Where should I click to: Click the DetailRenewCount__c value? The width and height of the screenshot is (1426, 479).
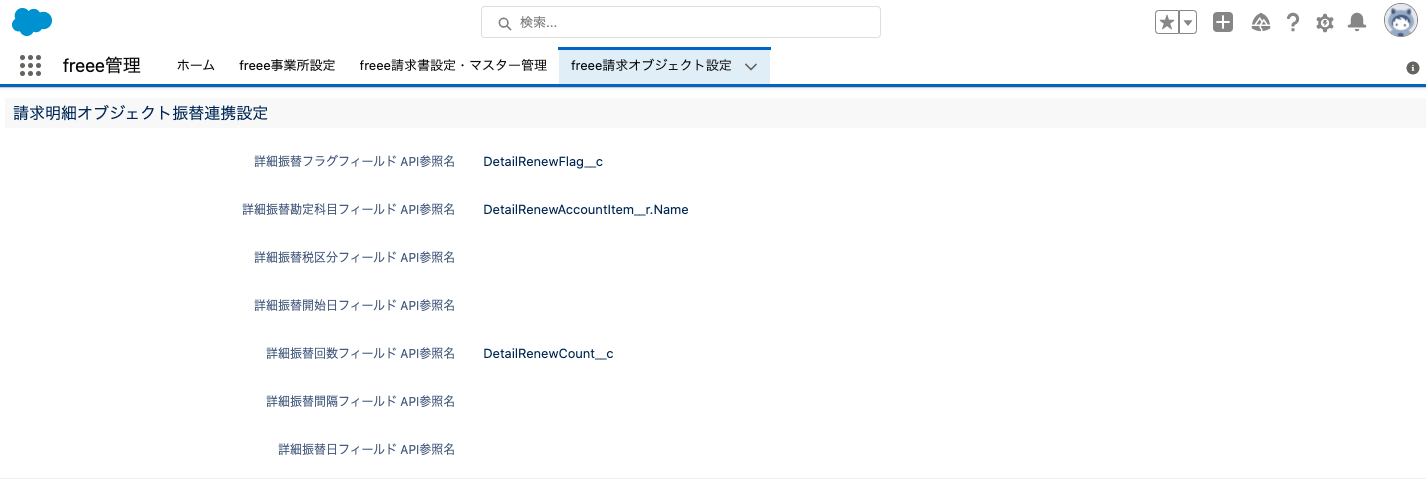tap(548, 353)
